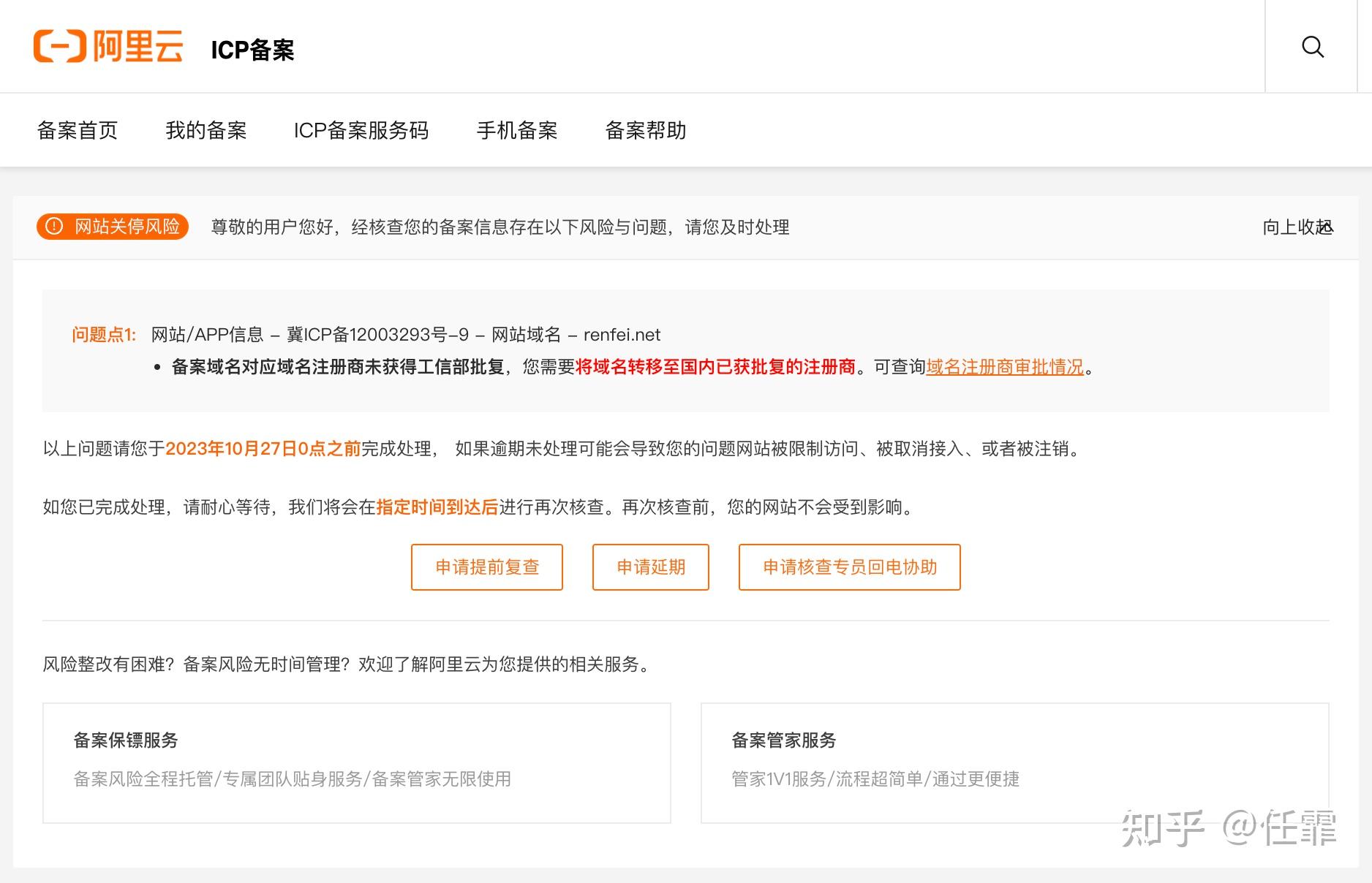
Task: Open 备案帮助 tab
Action: (x=646, y=130)
